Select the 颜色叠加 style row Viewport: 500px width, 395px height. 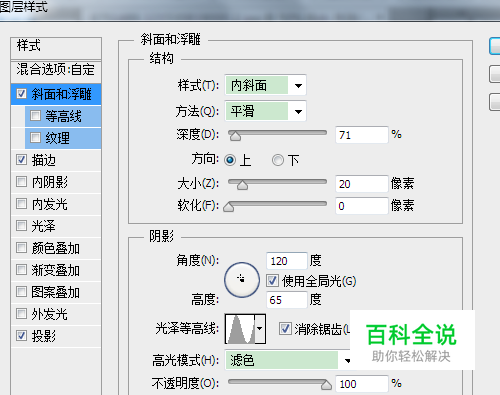(x=56, y=248)
